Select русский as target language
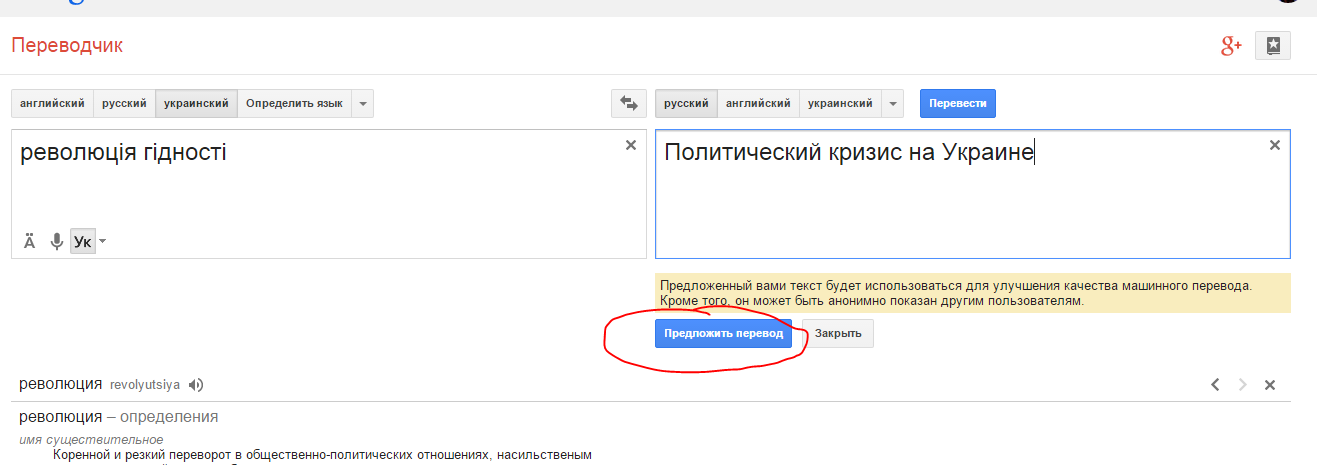Image resolution: width=1317 pixels, height=465 pixels. (686, 103)
